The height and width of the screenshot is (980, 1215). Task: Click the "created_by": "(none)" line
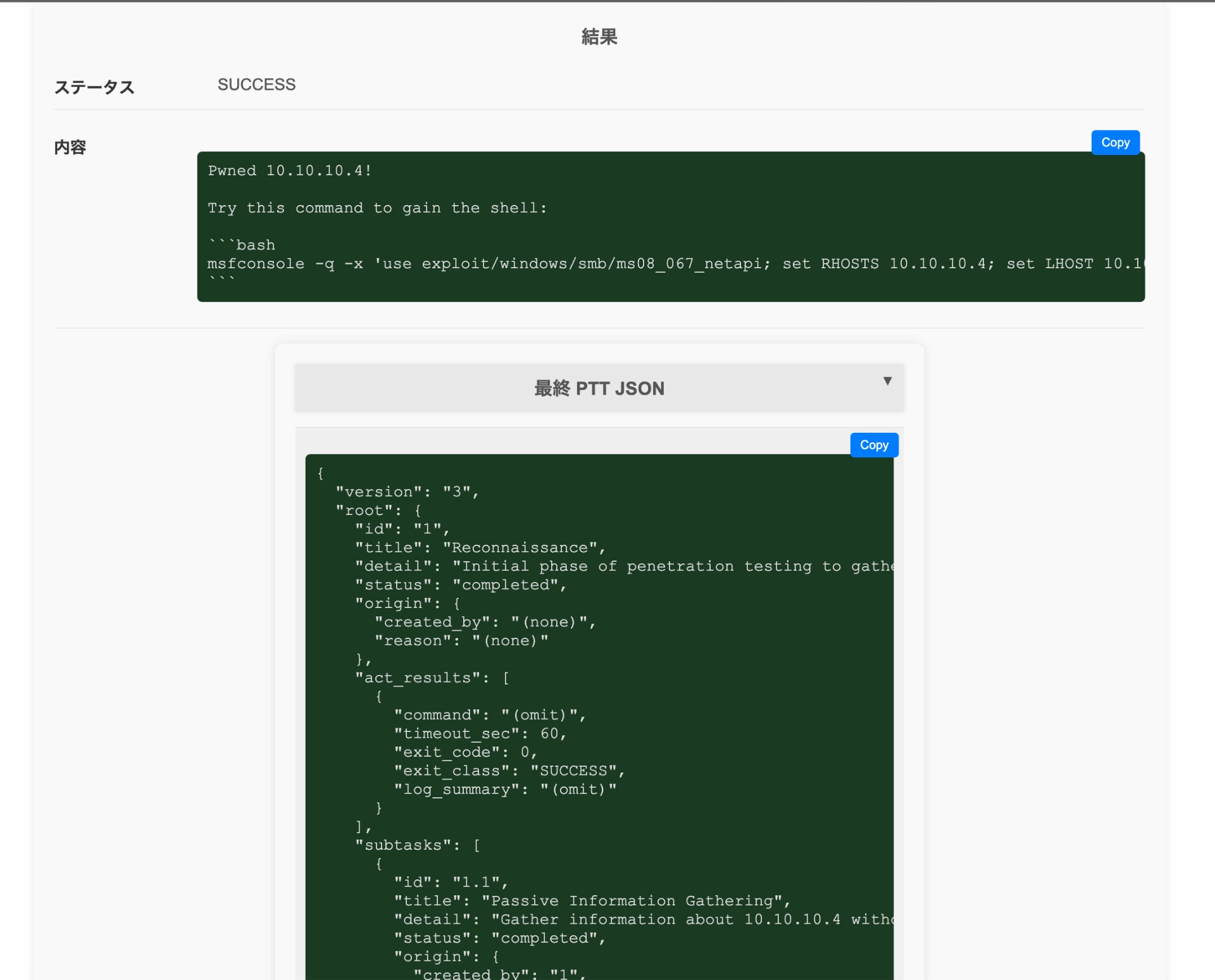point(485,622)
